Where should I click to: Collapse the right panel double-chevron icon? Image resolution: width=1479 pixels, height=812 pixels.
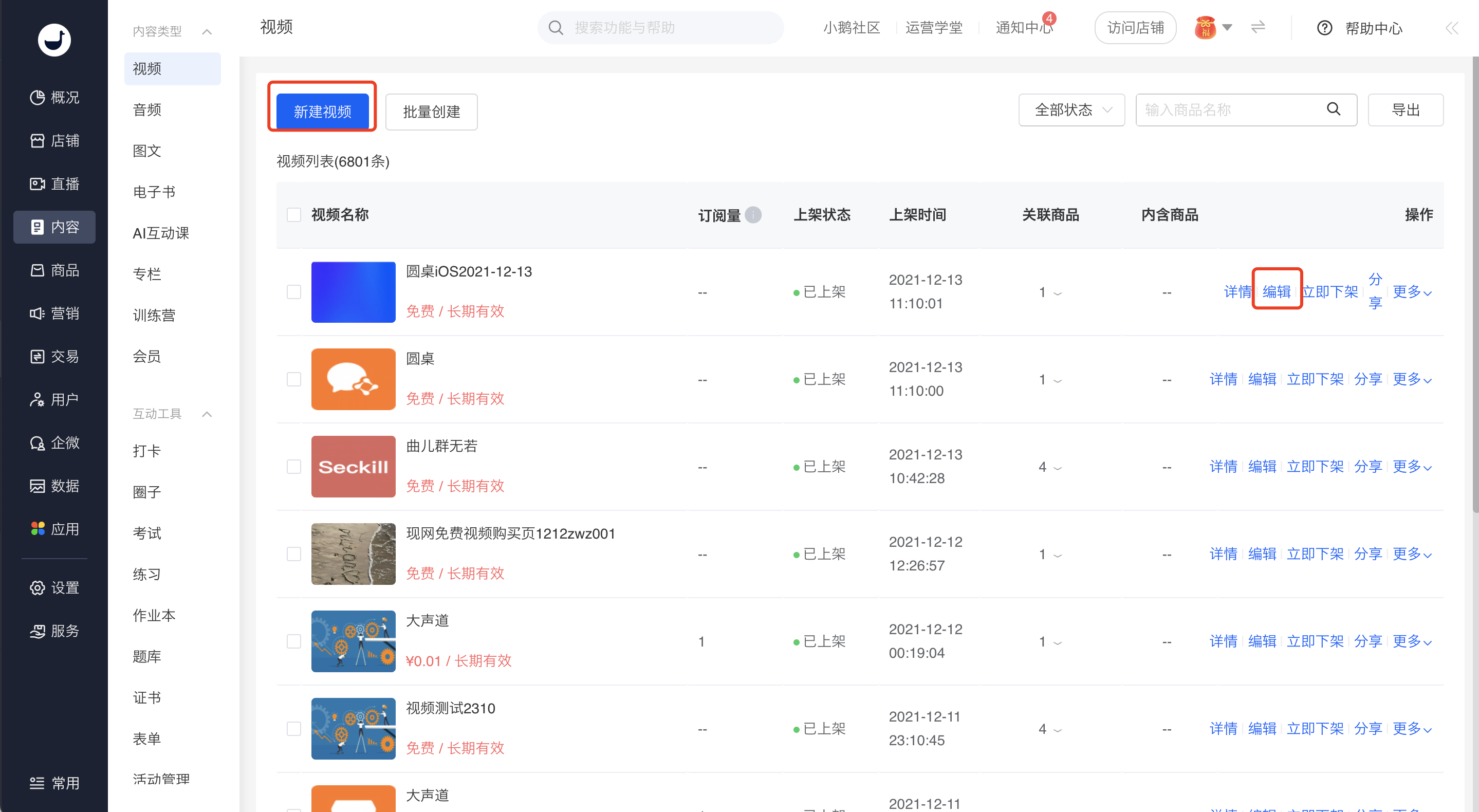click(1451, 28)
